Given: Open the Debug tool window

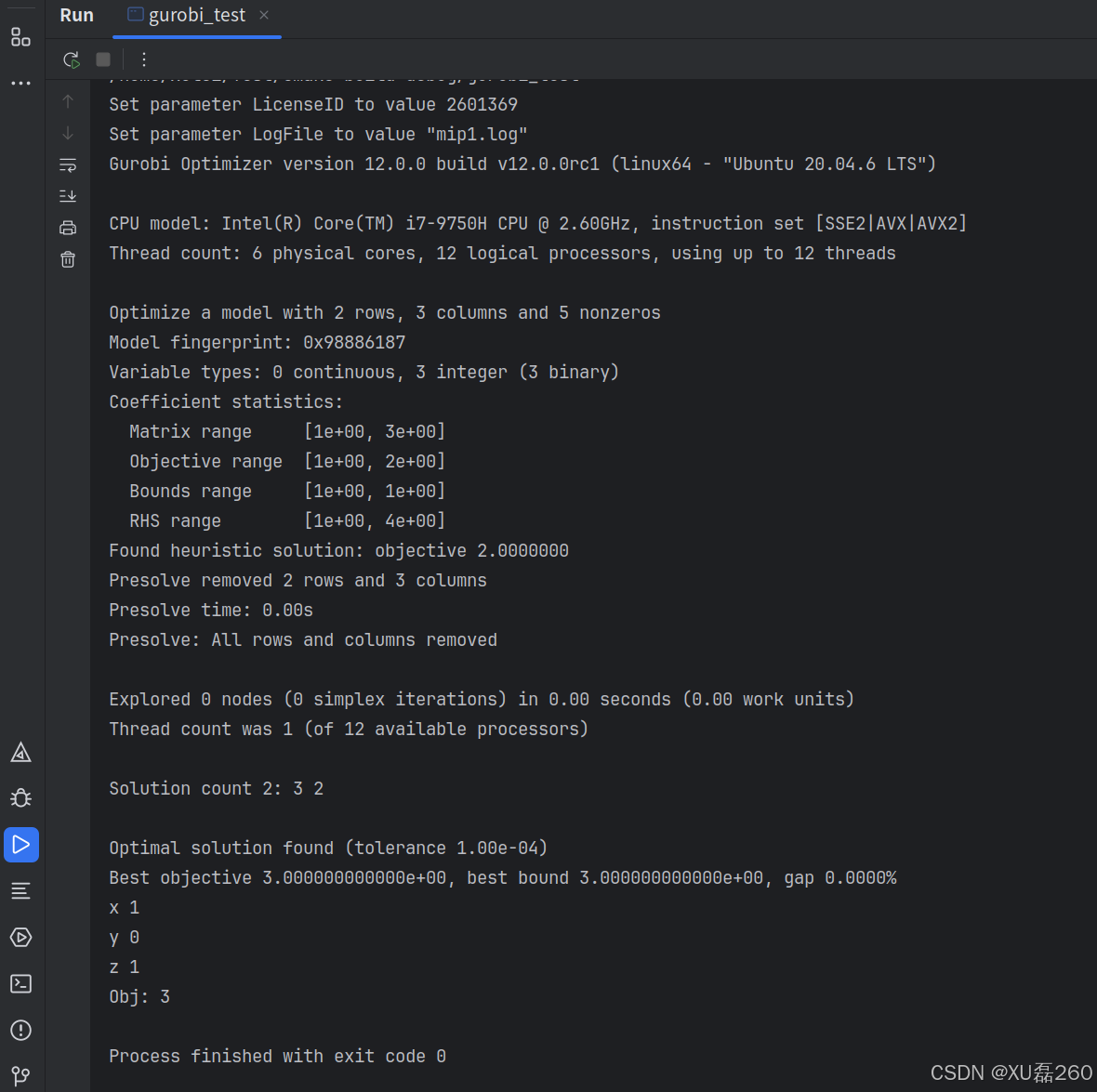Looking at the screenshot, I should (20, 797).
